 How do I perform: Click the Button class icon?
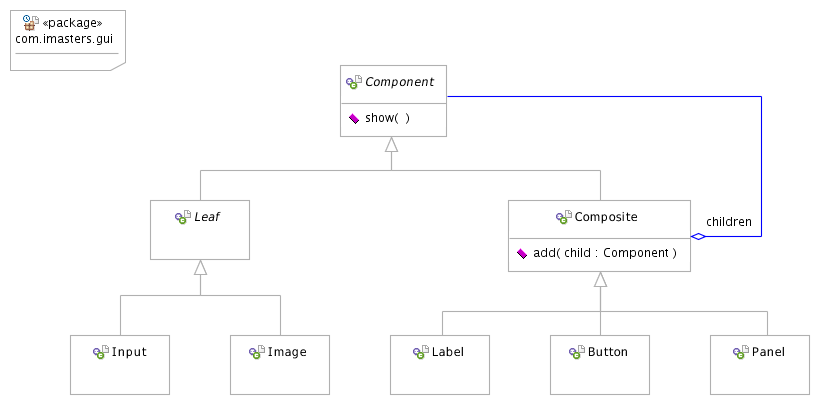pyautogui.click(x=576, y=352)
